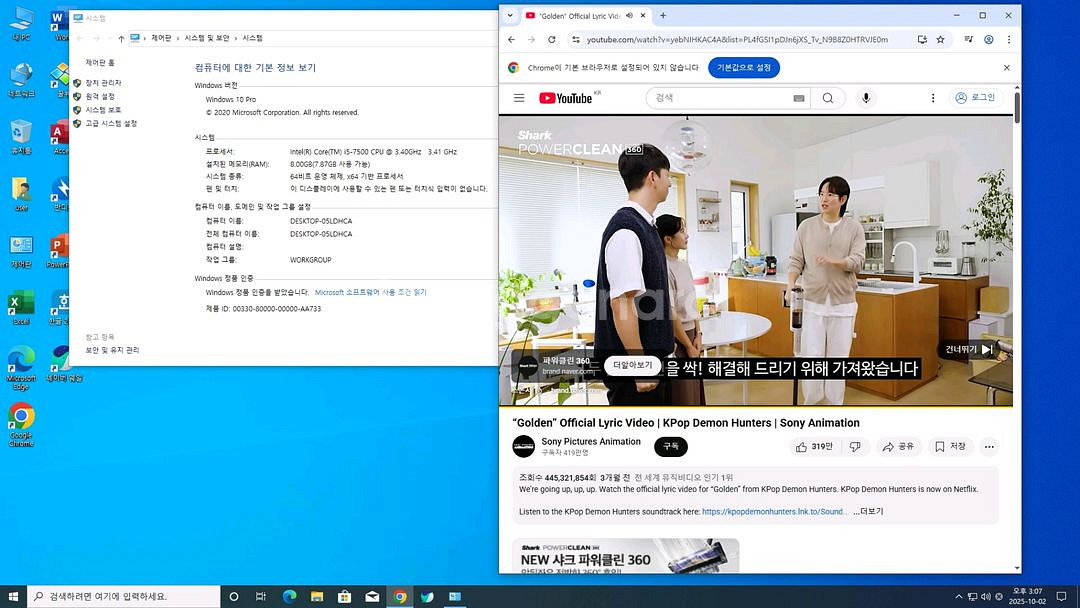Image resolution: width=1080 pixels, height=608 pixels.
Task: Toggle dislike on the video
Action: click(855, 446)
